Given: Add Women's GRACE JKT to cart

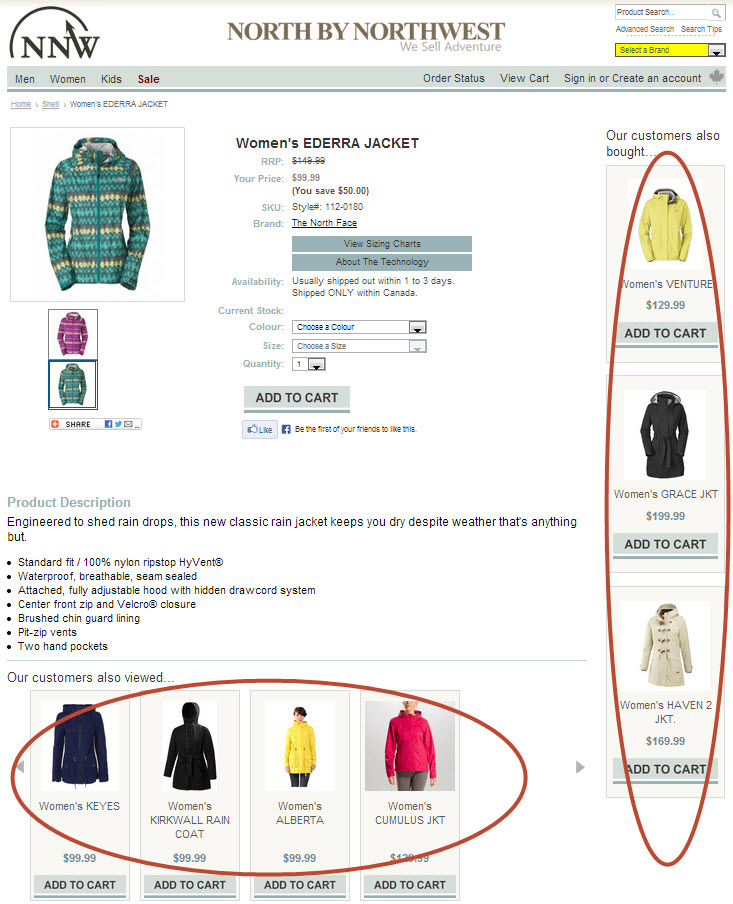Looking at the screenshot, I should click(x=665, y=545).
